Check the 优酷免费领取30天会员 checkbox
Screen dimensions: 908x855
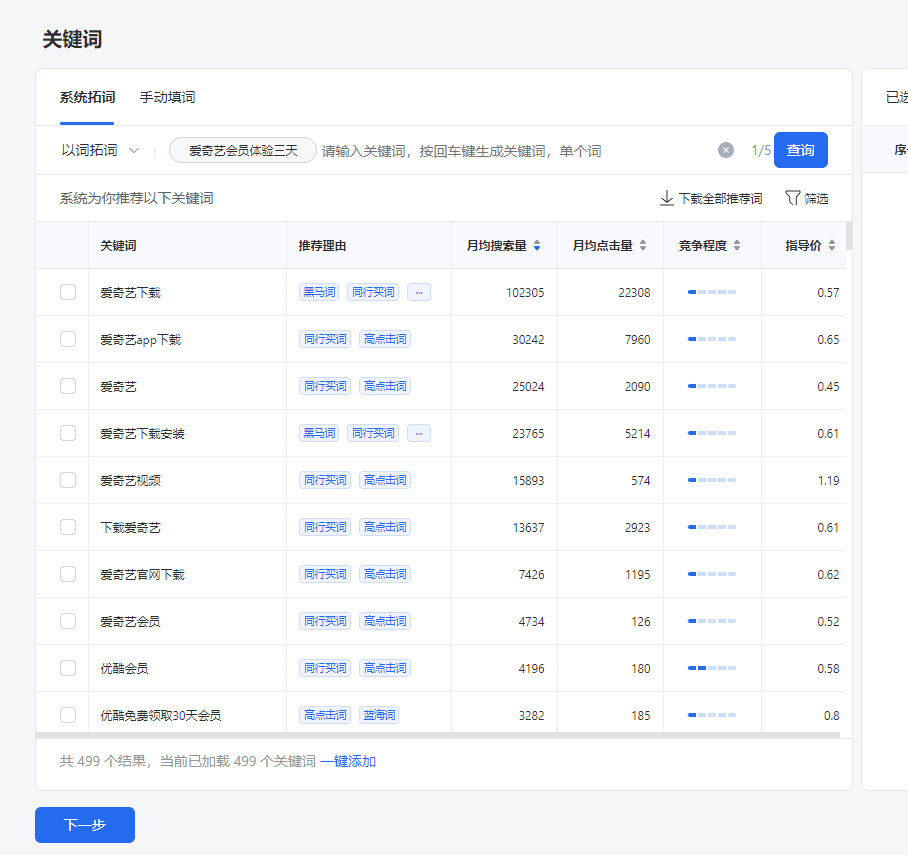68,715
